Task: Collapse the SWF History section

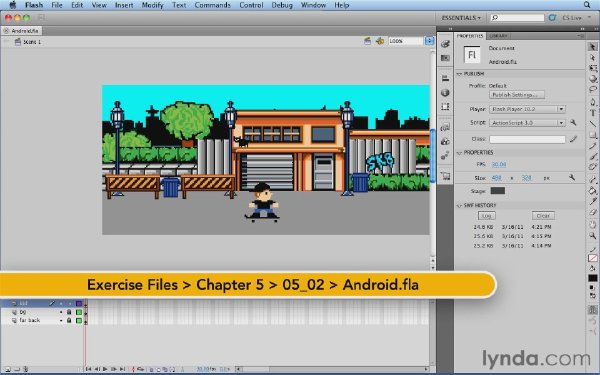Action: point(459,205)
